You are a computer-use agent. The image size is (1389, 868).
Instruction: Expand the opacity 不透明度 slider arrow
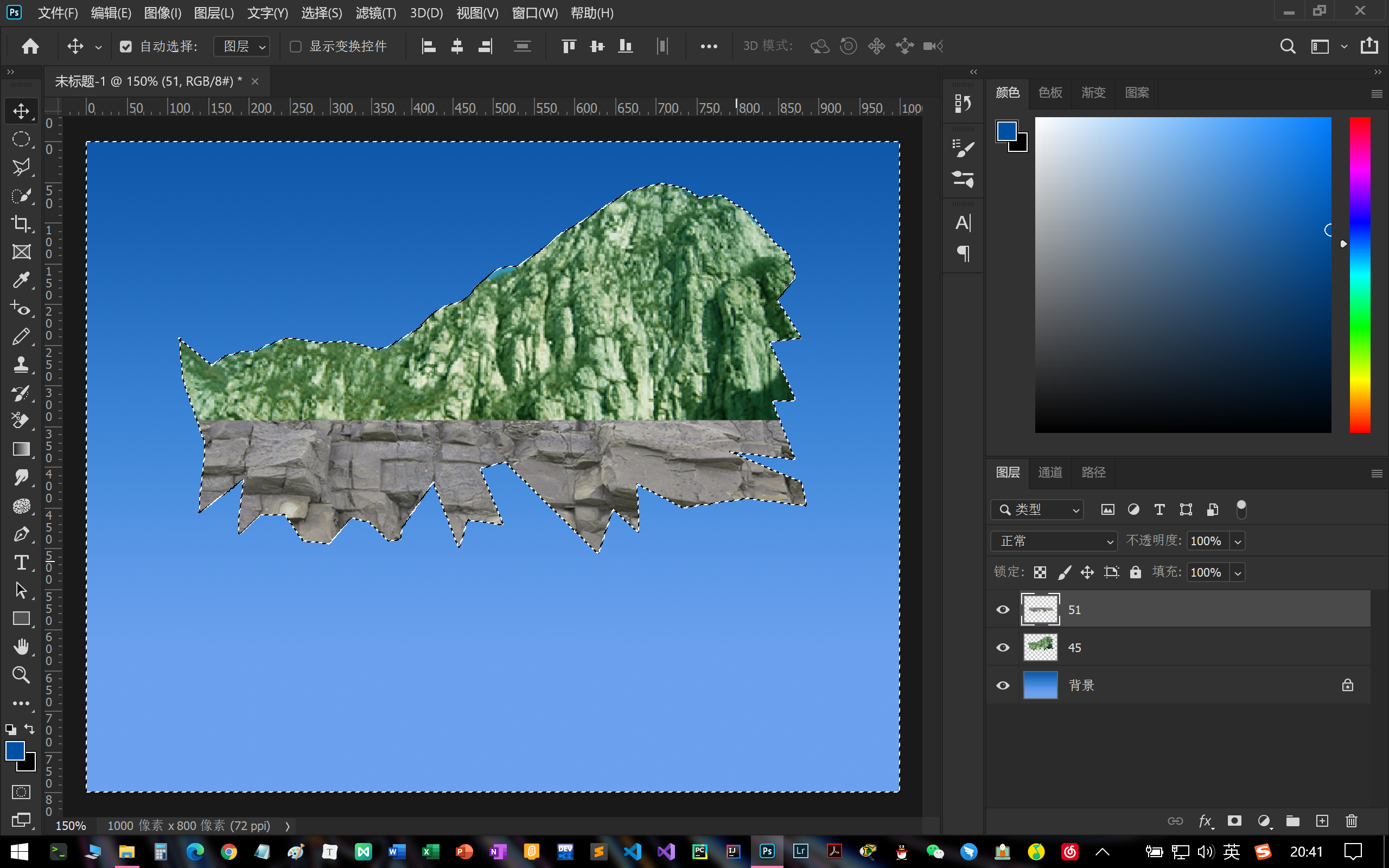(1238, 541)
